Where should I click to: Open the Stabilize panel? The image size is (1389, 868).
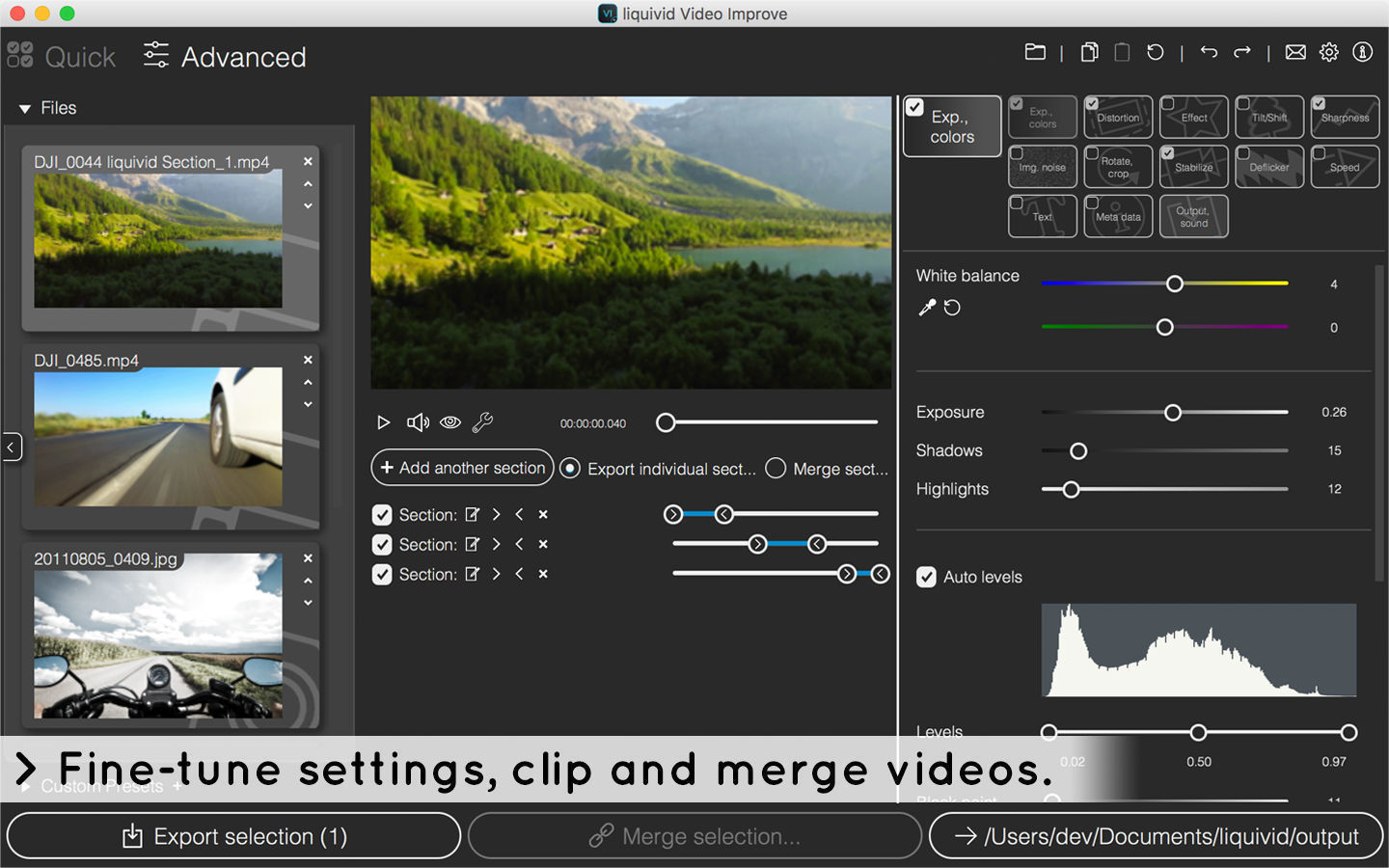point(1193,166)
